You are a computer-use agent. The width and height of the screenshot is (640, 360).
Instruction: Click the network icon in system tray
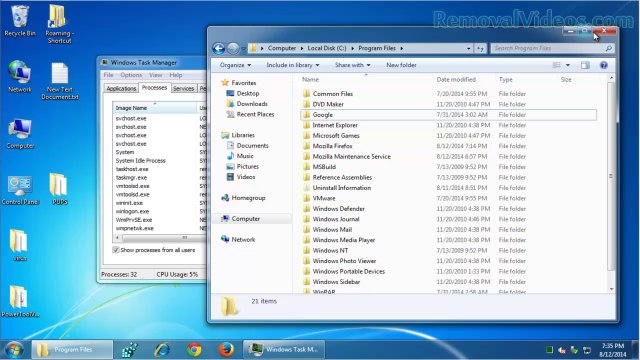[x=587, y=350]
